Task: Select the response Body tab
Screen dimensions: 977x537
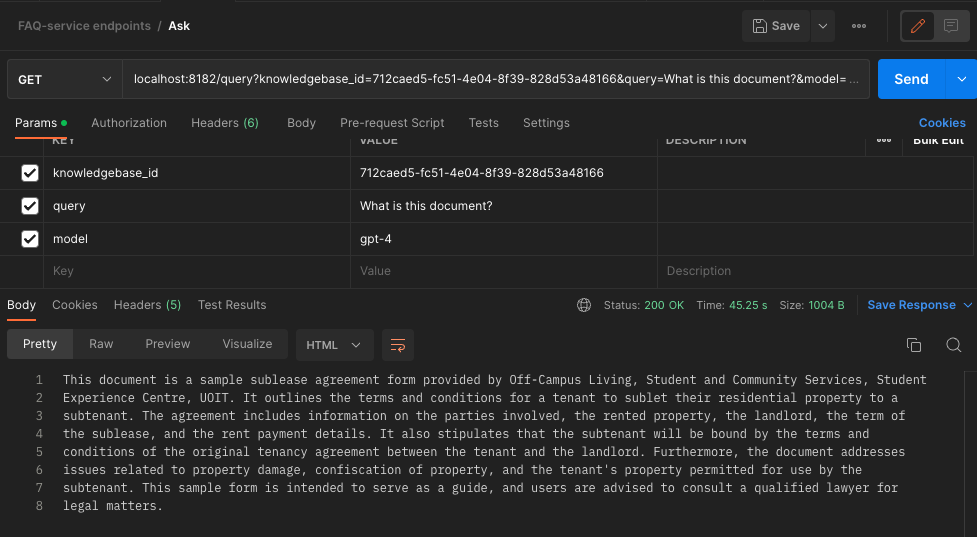Action: [x=21, y=305]
